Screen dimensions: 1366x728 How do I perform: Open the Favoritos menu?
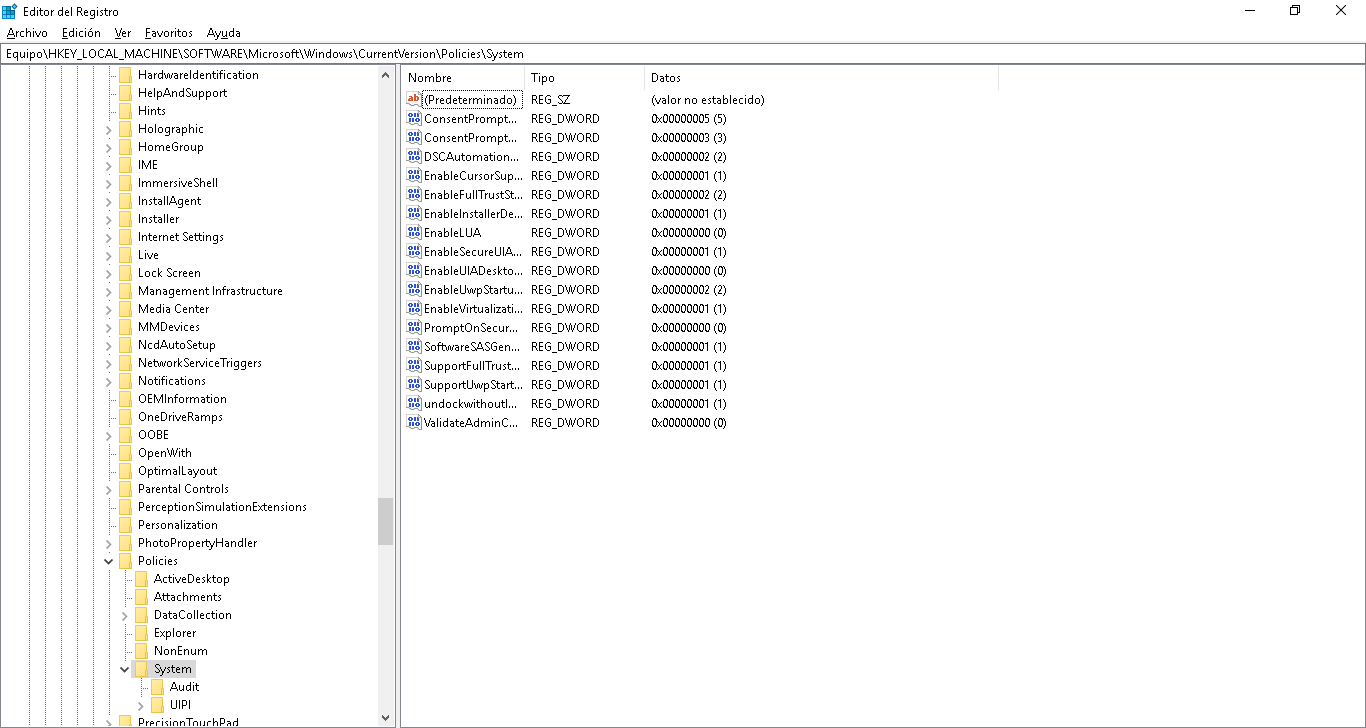point(168,33)
